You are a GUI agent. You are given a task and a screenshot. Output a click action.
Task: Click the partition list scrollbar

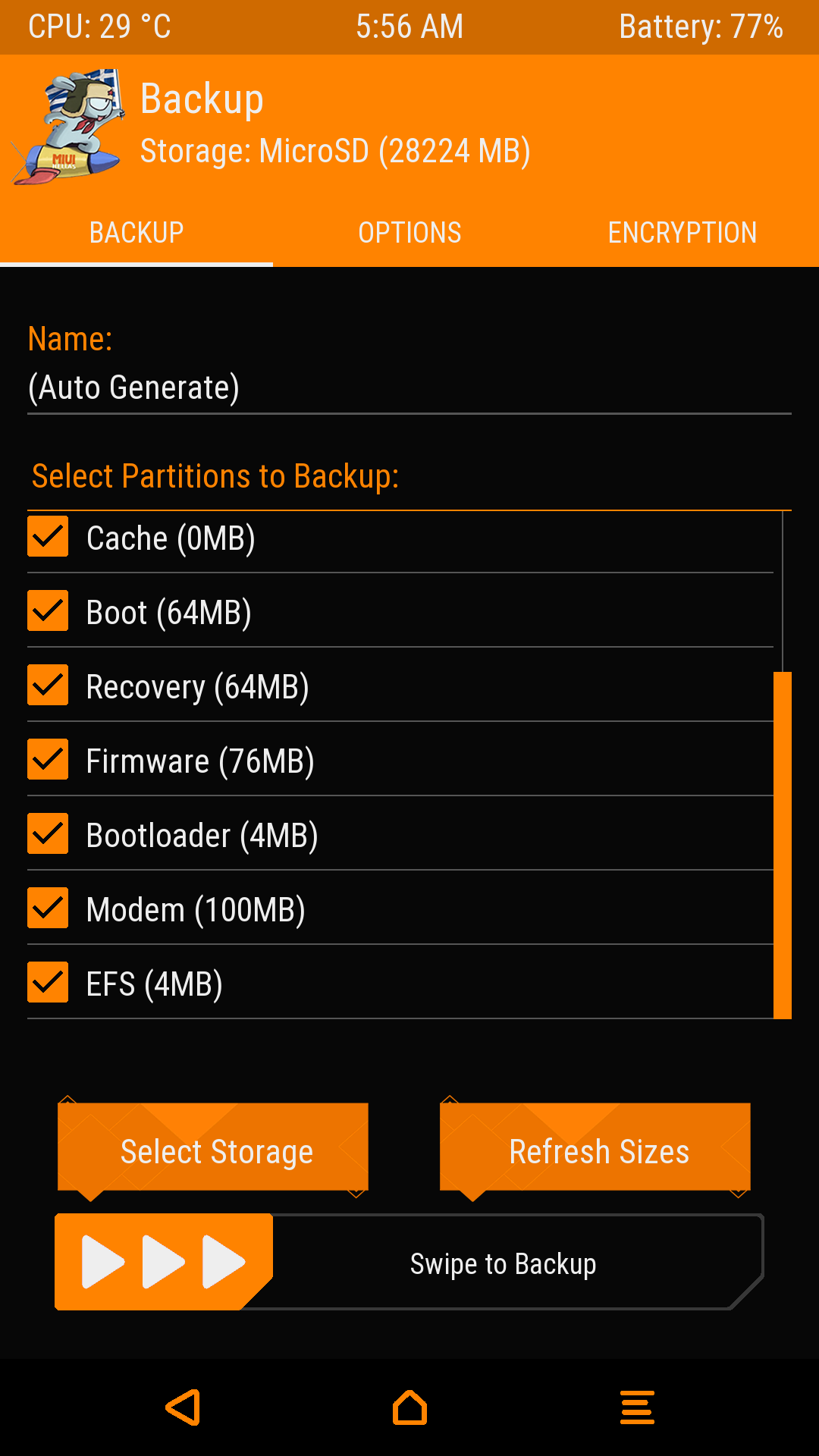click(783, 845)
